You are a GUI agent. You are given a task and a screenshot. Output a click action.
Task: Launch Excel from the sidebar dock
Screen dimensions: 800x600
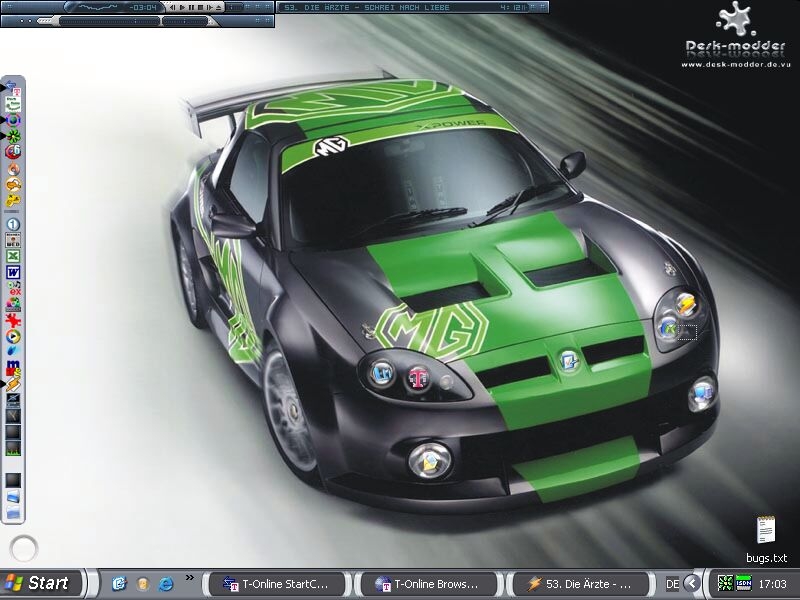13,256
